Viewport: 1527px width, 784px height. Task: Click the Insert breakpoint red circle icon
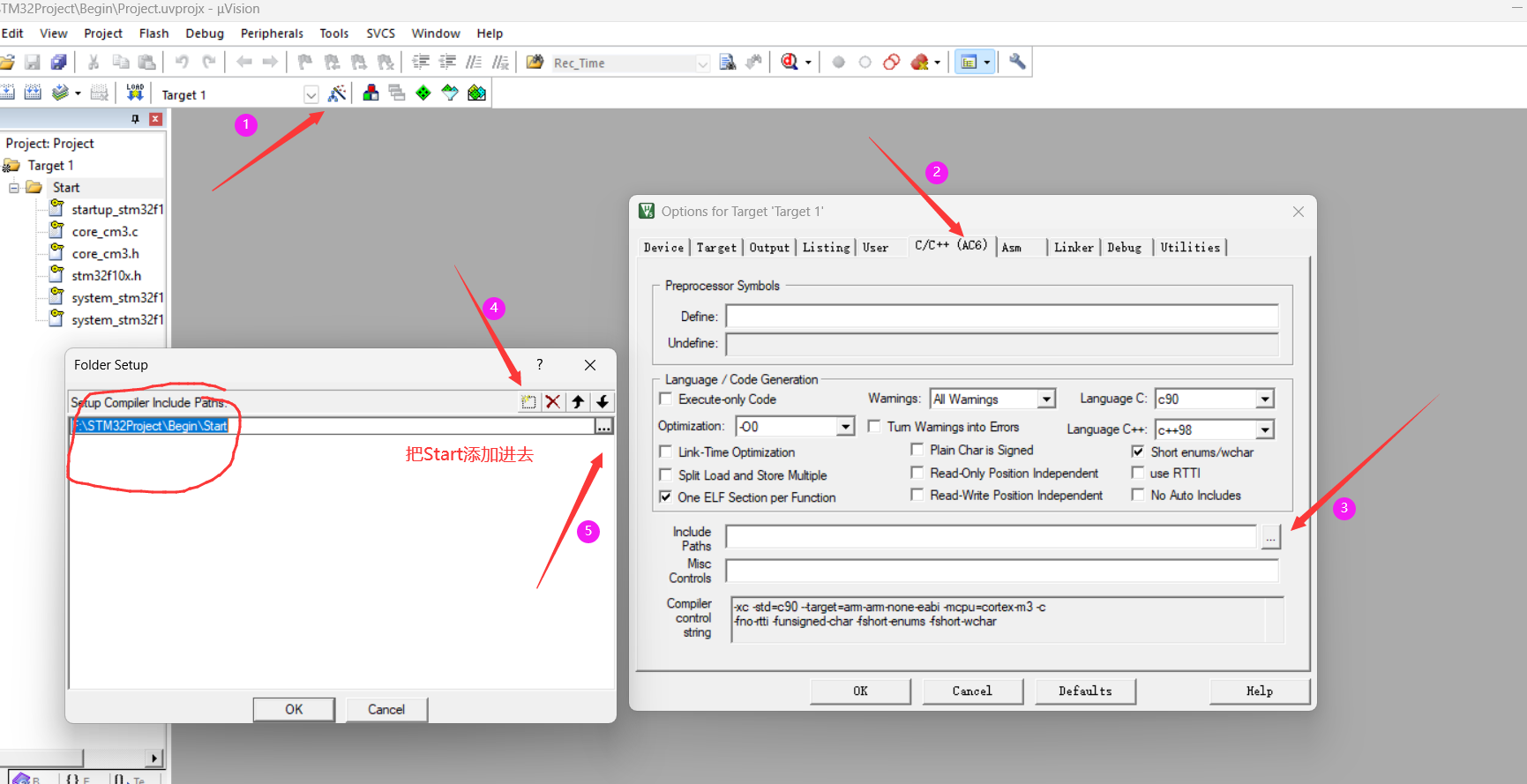pyautogui.click(x=839, y=62)
